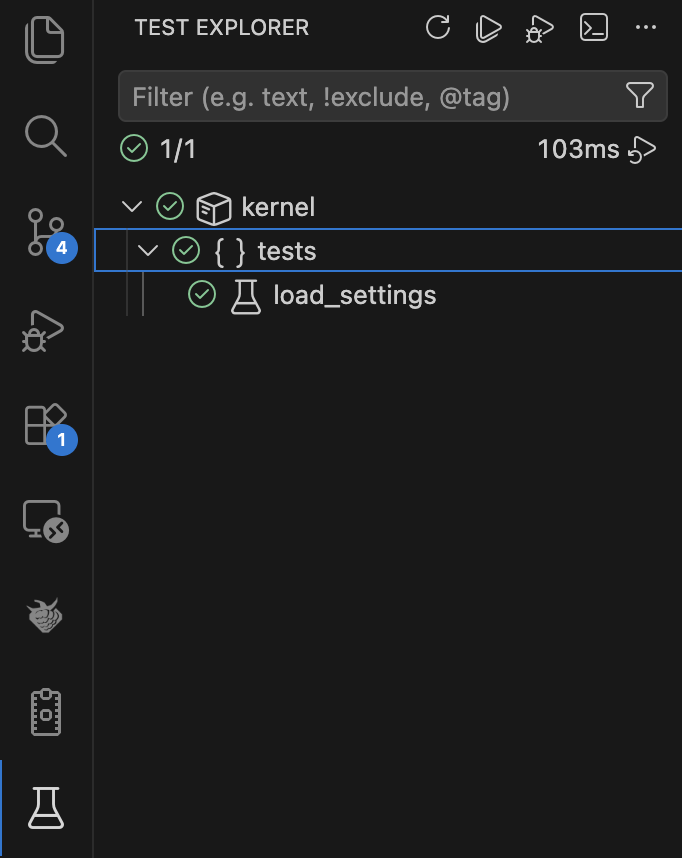Open the Run and Debug view
The image size is (682, 858).
[45, 330]
